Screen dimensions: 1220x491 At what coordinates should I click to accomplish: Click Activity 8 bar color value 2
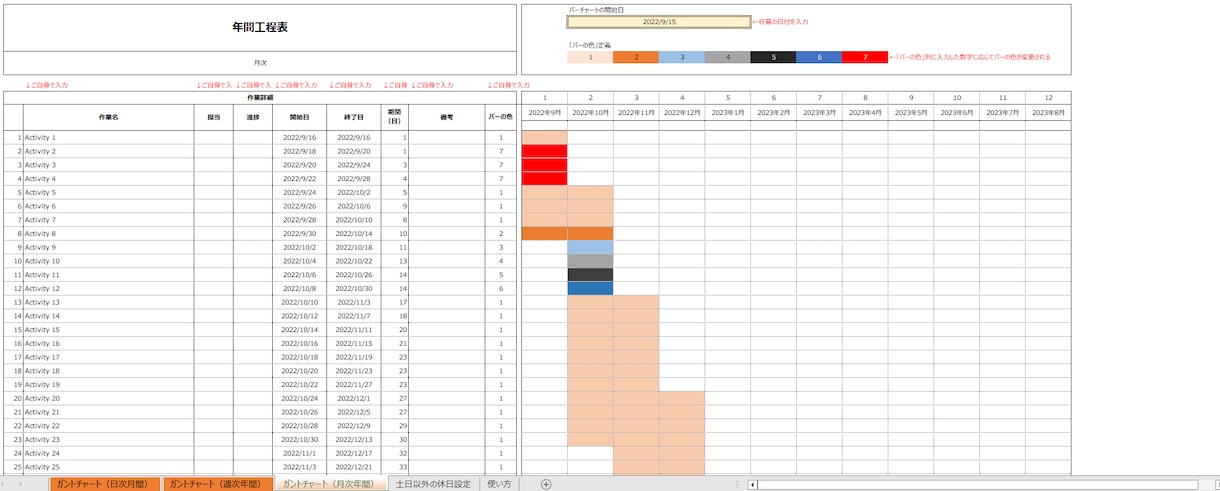[501, 233]
